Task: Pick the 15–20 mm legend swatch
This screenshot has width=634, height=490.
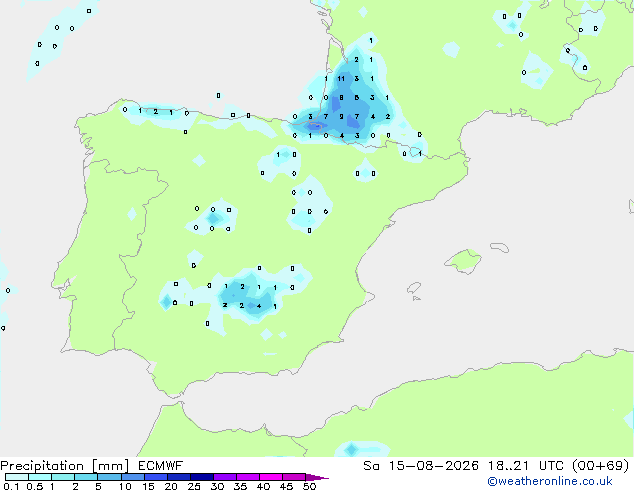Action: pos(155,477)
